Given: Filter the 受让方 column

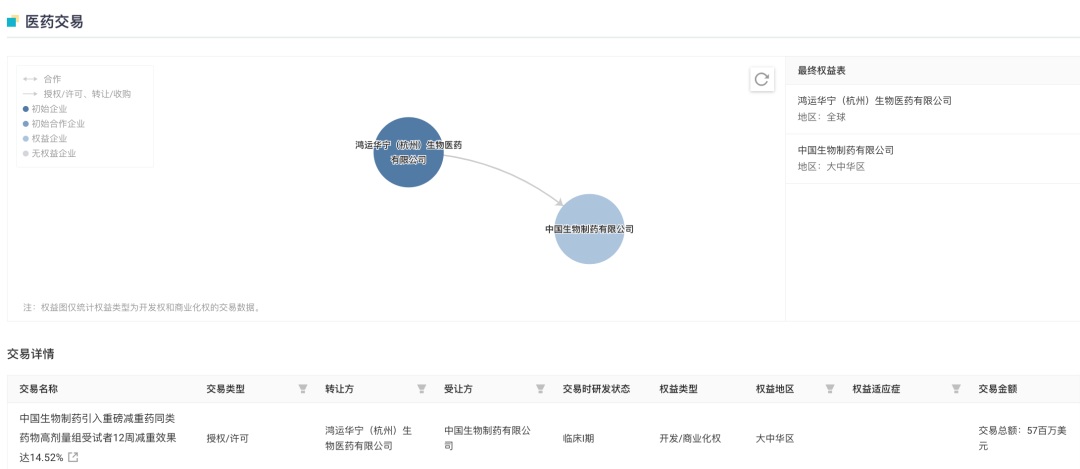Looking at the screenshot, I should click(541, 389).
